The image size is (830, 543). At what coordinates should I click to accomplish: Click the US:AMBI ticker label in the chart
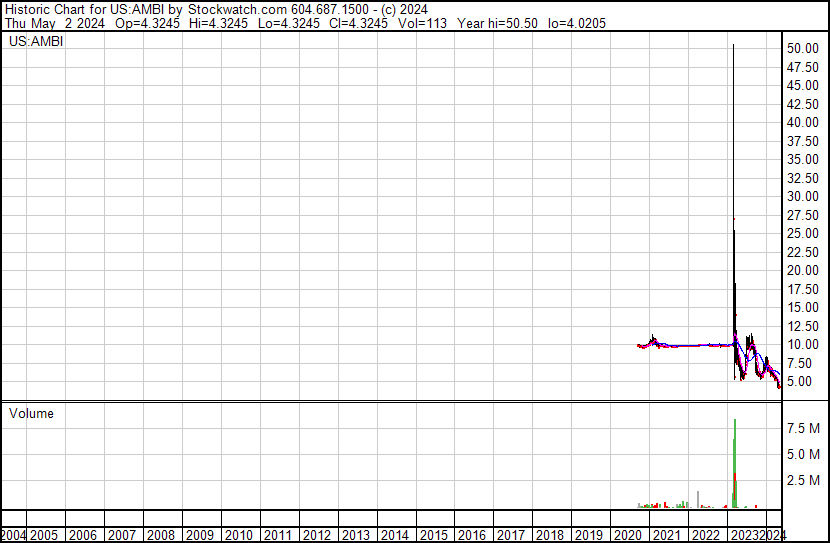(36, 42)
